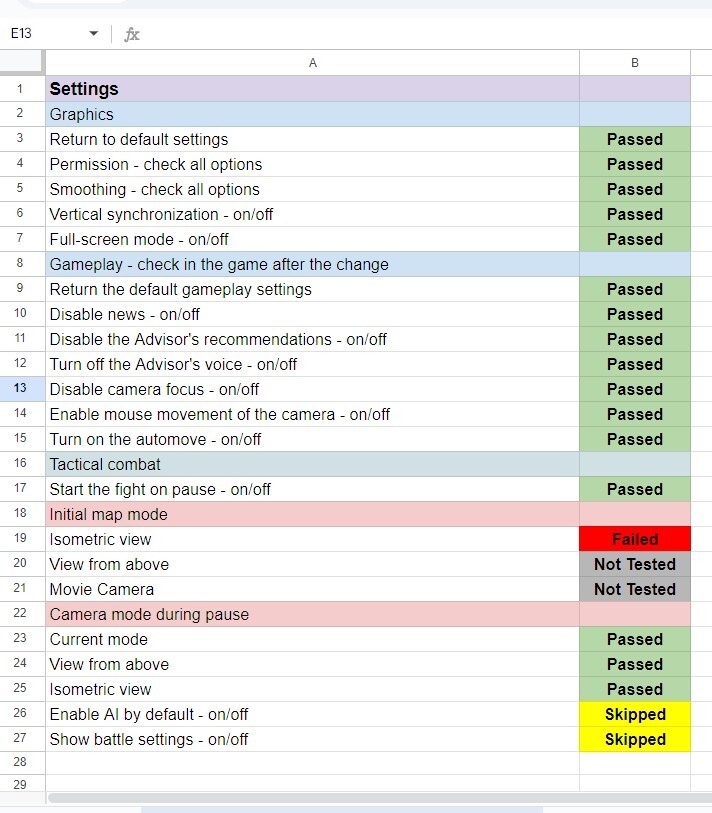Image resolution: width=712 pixels, height=813 pixels.
Task: Click the select-all corner box
Action: click(x=21, y=63)
